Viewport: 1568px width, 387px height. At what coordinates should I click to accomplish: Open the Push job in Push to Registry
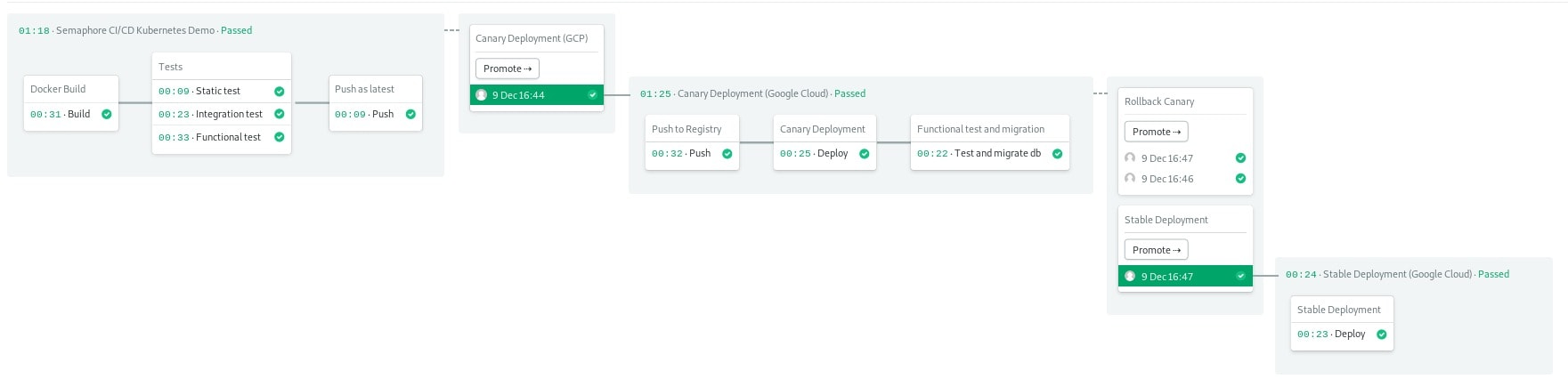[x=699, y=154]
